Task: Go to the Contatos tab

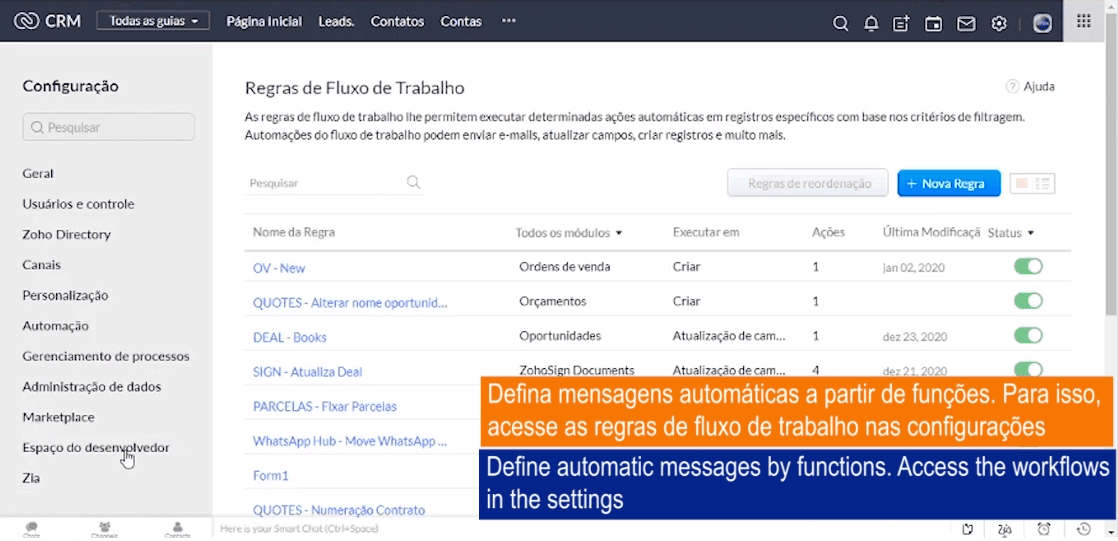Action: (x=397, y=21)
